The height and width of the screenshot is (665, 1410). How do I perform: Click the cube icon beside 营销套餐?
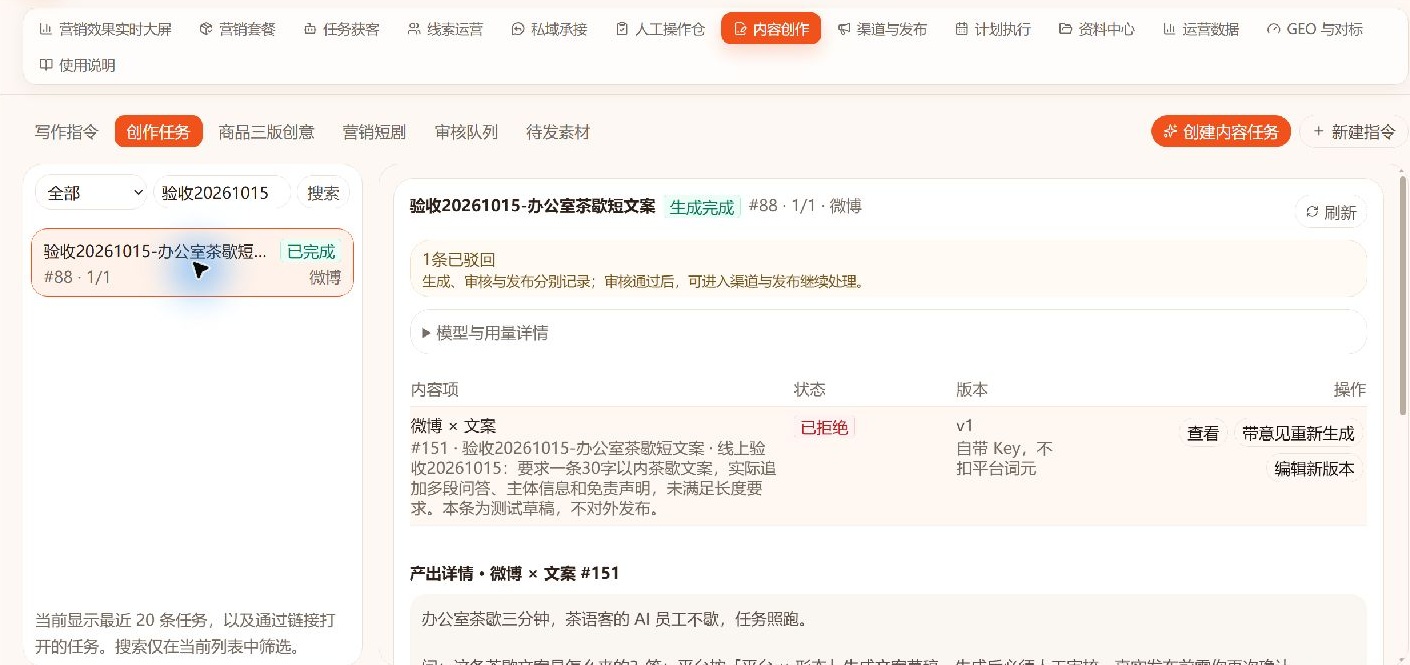click(206, 29)
